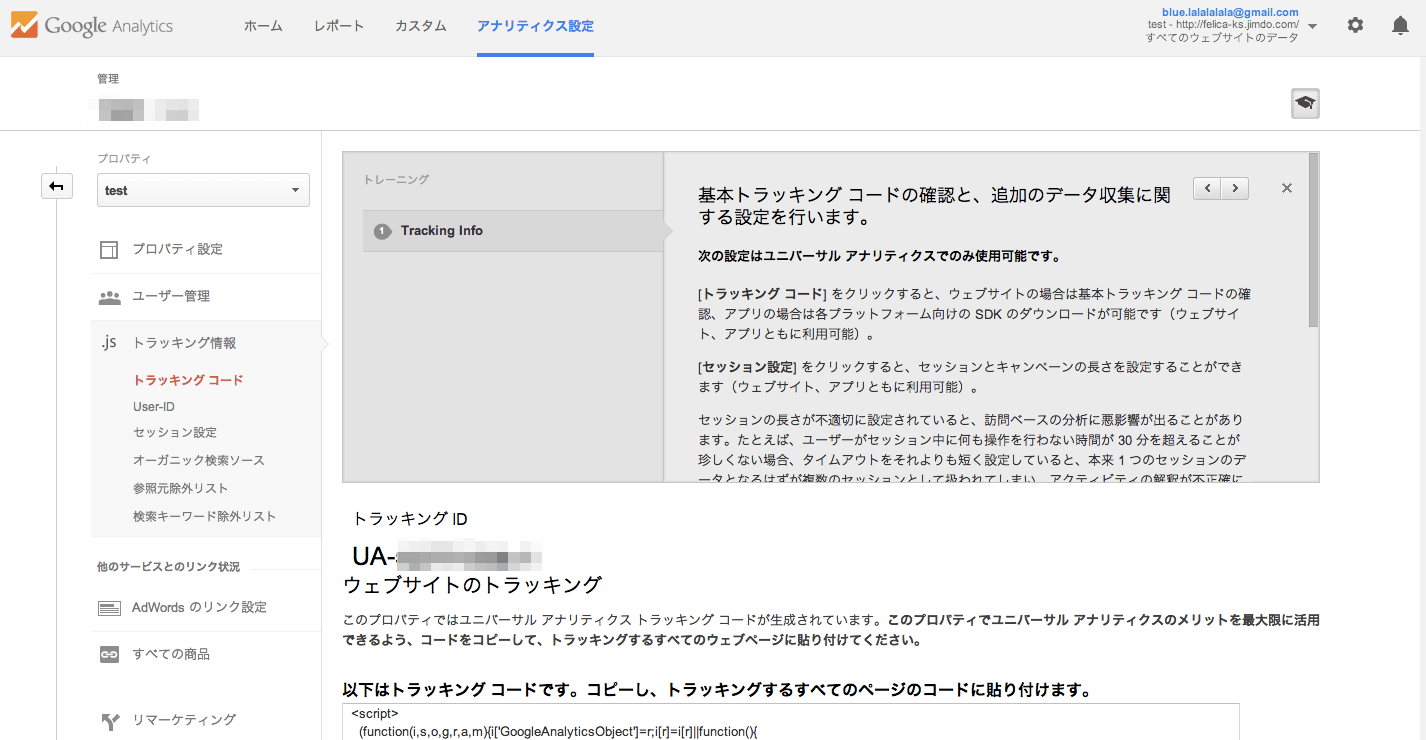Select トラッキング コード submenu item
Image resolution: width=1426 pixels, height=740 pixels.
188,380
